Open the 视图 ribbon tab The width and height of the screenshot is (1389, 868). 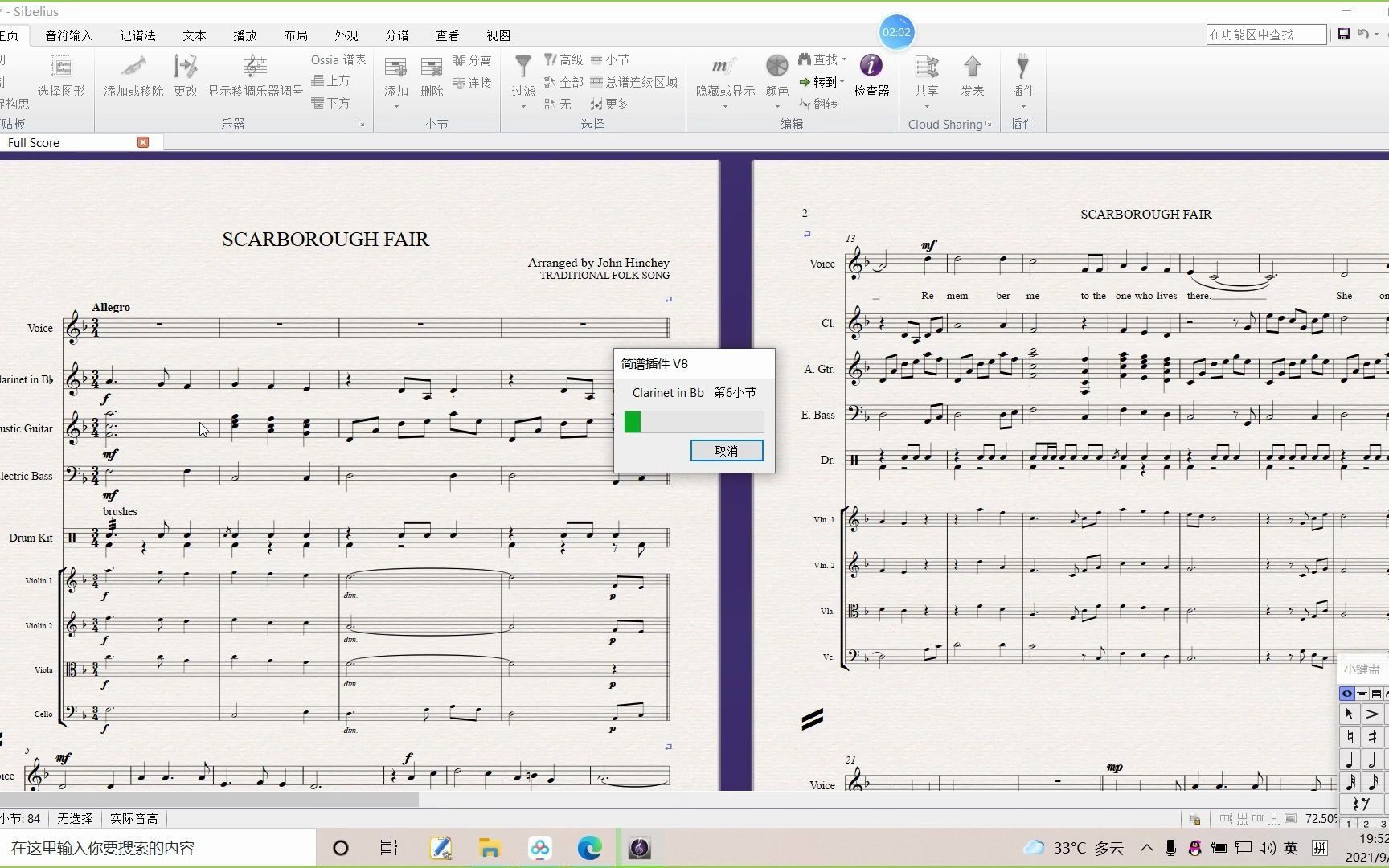[x=498, y=35]
